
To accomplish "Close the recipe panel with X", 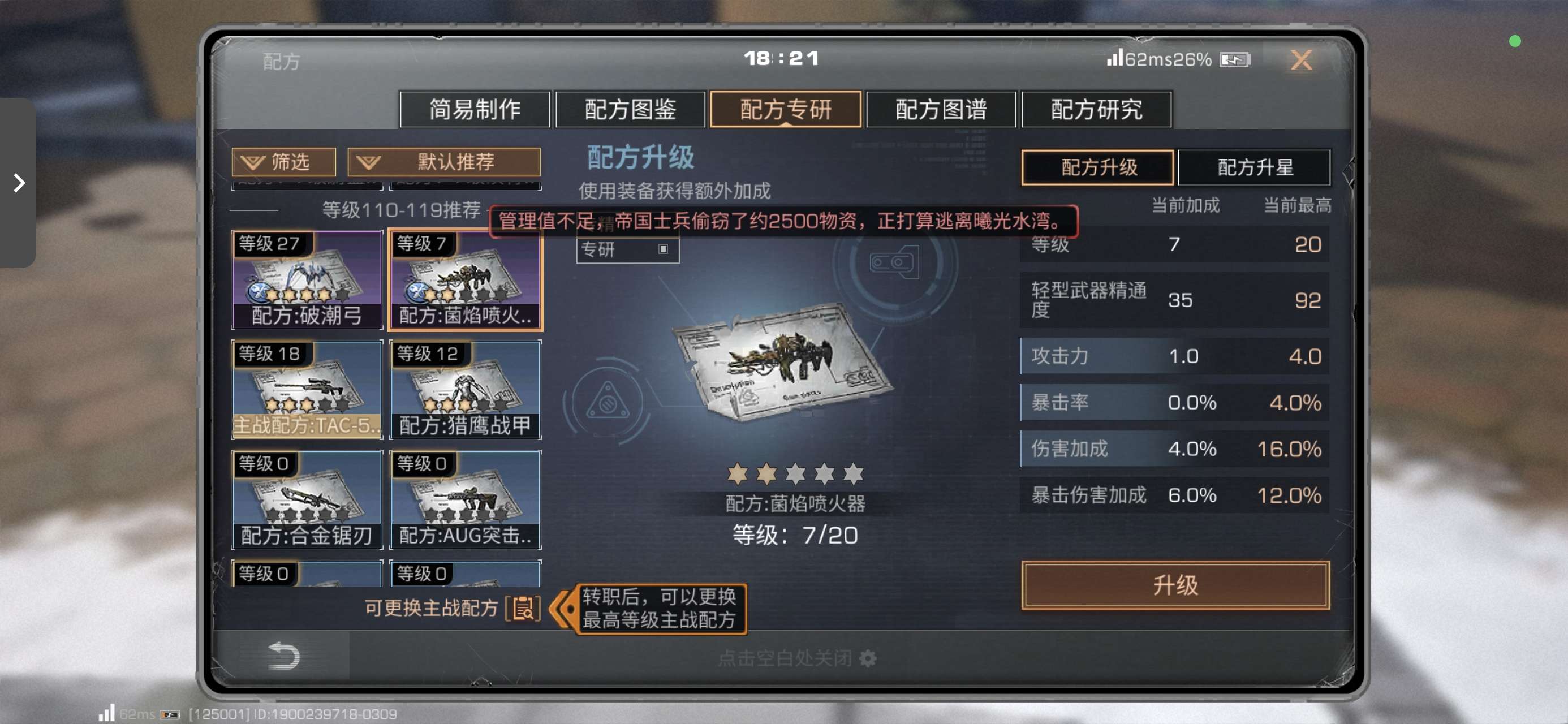I will pyautogui.click(x=1302, y=60).
